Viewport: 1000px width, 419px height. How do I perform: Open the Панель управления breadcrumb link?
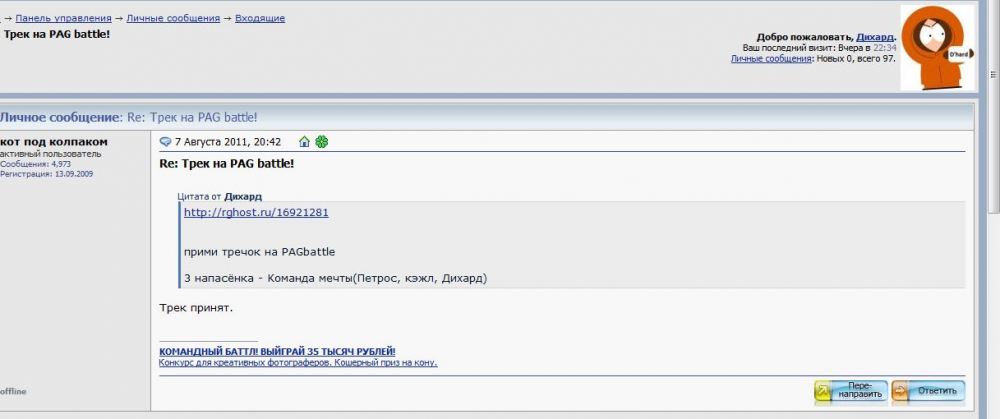[58, 18]
